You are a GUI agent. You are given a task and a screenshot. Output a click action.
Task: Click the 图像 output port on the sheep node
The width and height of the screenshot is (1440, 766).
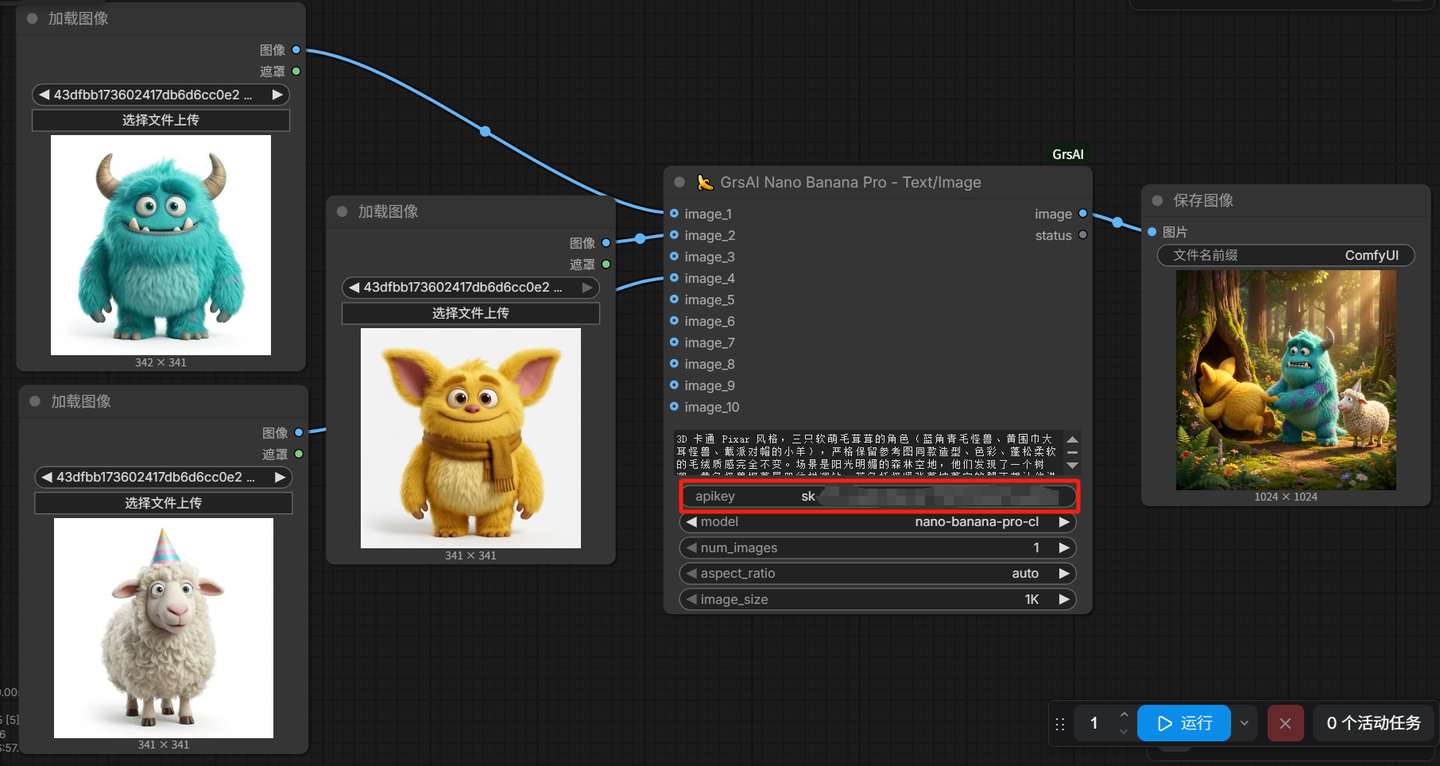pyautogui.click(x=298, y=433)
